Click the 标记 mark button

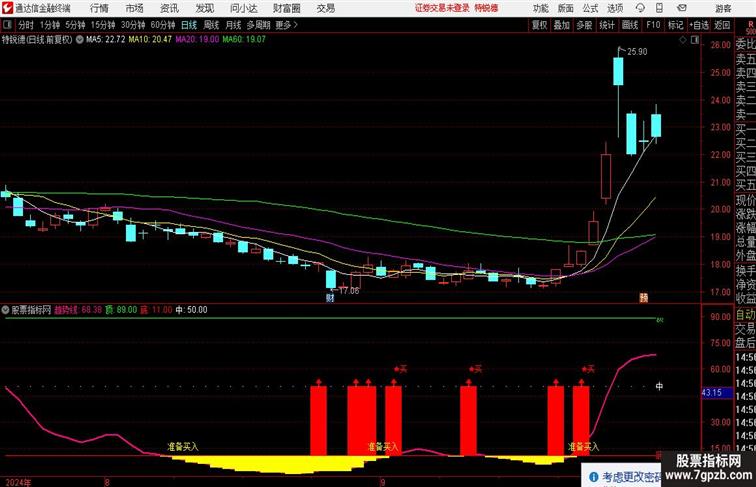point(675,25)
